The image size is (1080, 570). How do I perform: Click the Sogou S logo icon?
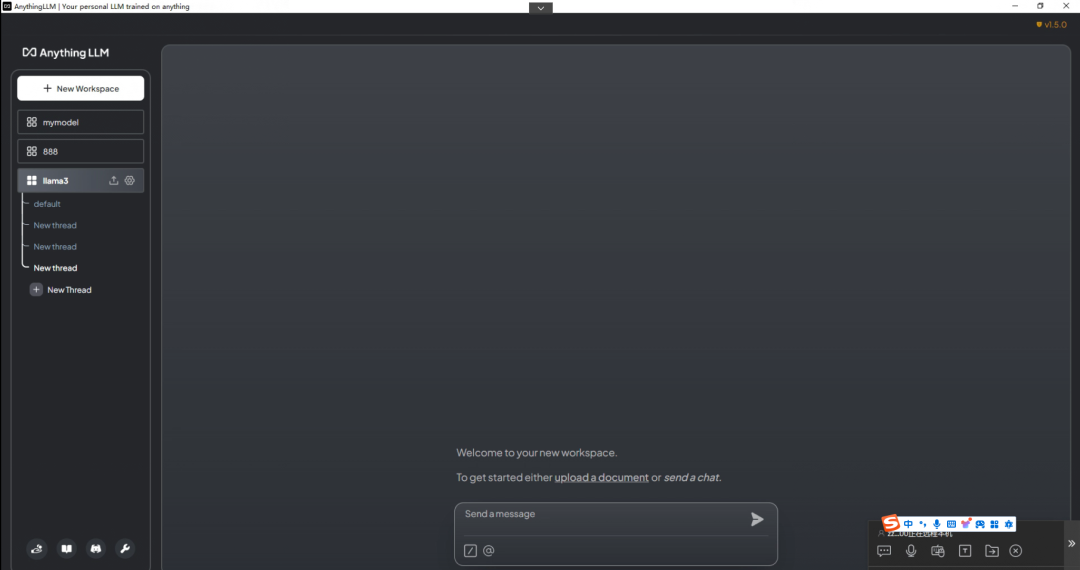point(891,523)
